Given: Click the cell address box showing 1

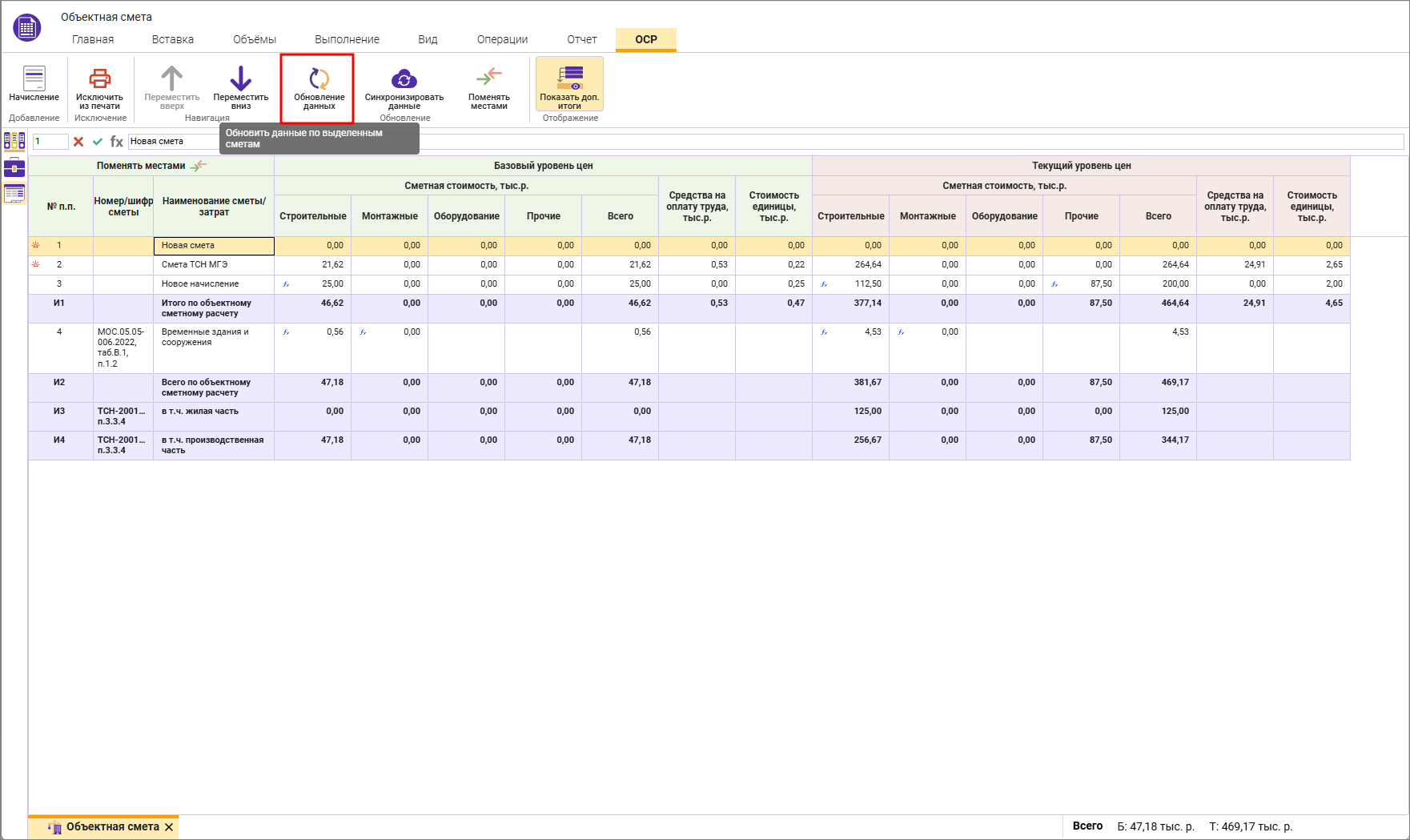Looking at the screenshot, I should (50, 142).
